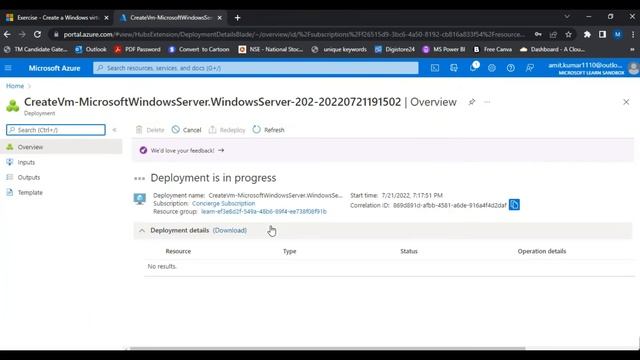Open the Chrome profile button M
Image resolution: width=640 pixels, height=360 pixels.
click(x=618, y=35)
